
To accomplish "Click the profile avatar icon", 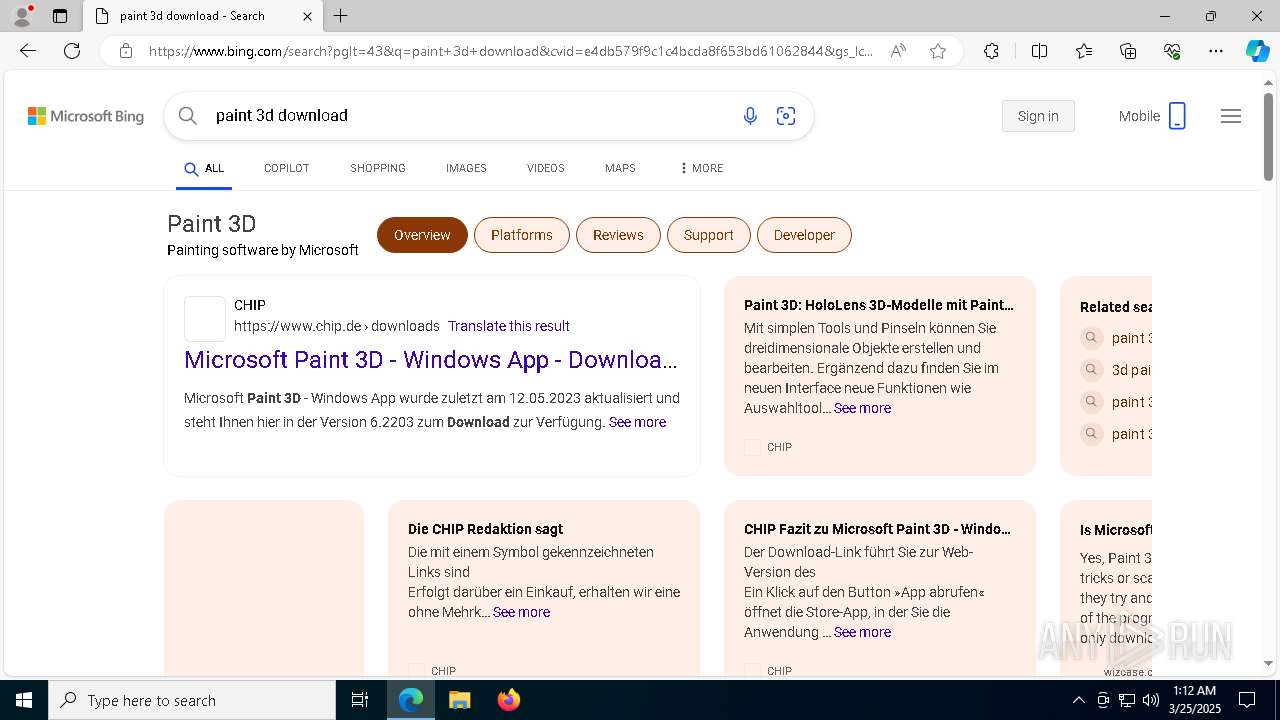I will pyautogui.click(x=22, y=16).
